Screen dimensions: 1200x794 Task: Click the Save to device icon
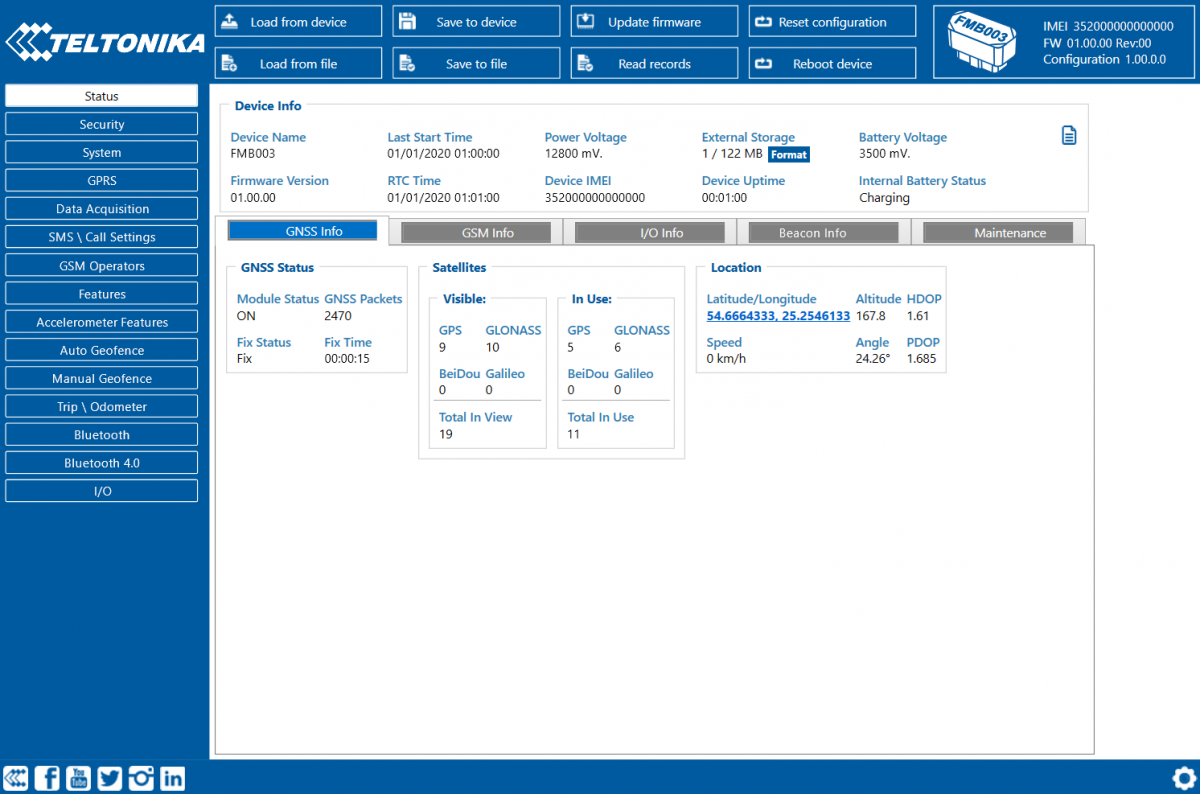[x=407, y=20]
